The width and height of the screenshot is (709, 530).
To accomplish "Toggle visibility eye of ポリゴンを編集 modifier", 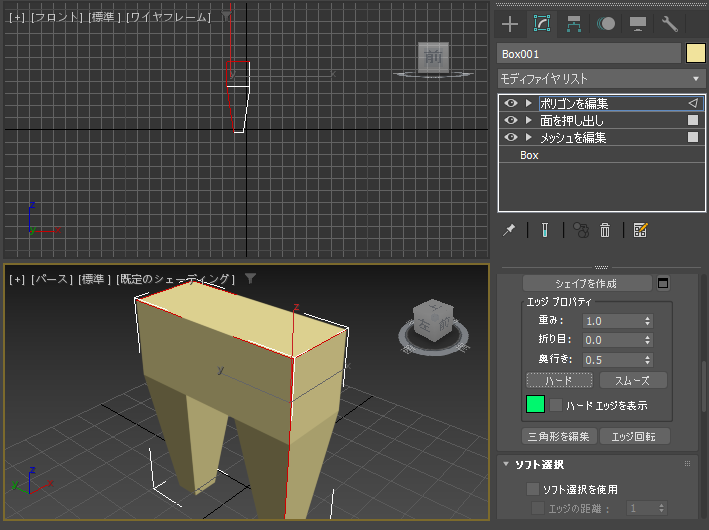I will click(x=511, y=103).
